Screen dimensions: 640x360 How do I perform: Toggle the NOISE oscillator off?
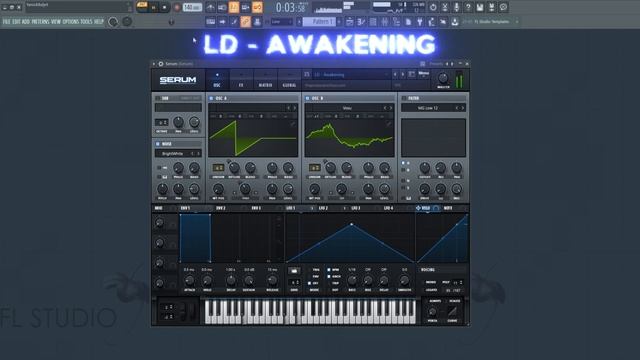158,144
